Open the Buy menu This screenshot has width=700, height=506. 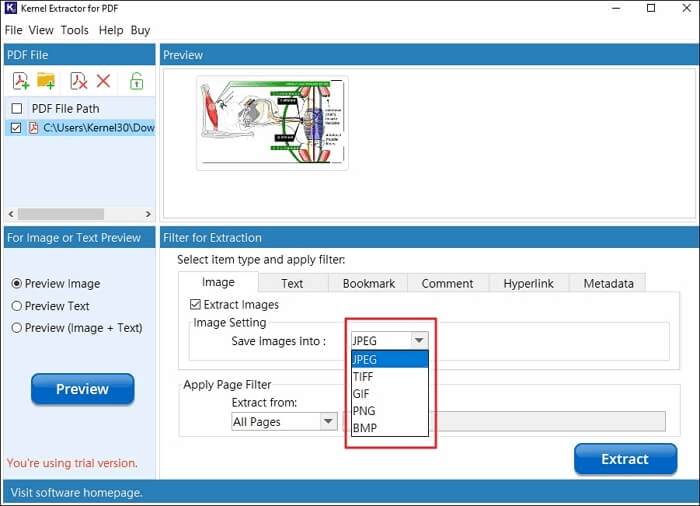140,30
